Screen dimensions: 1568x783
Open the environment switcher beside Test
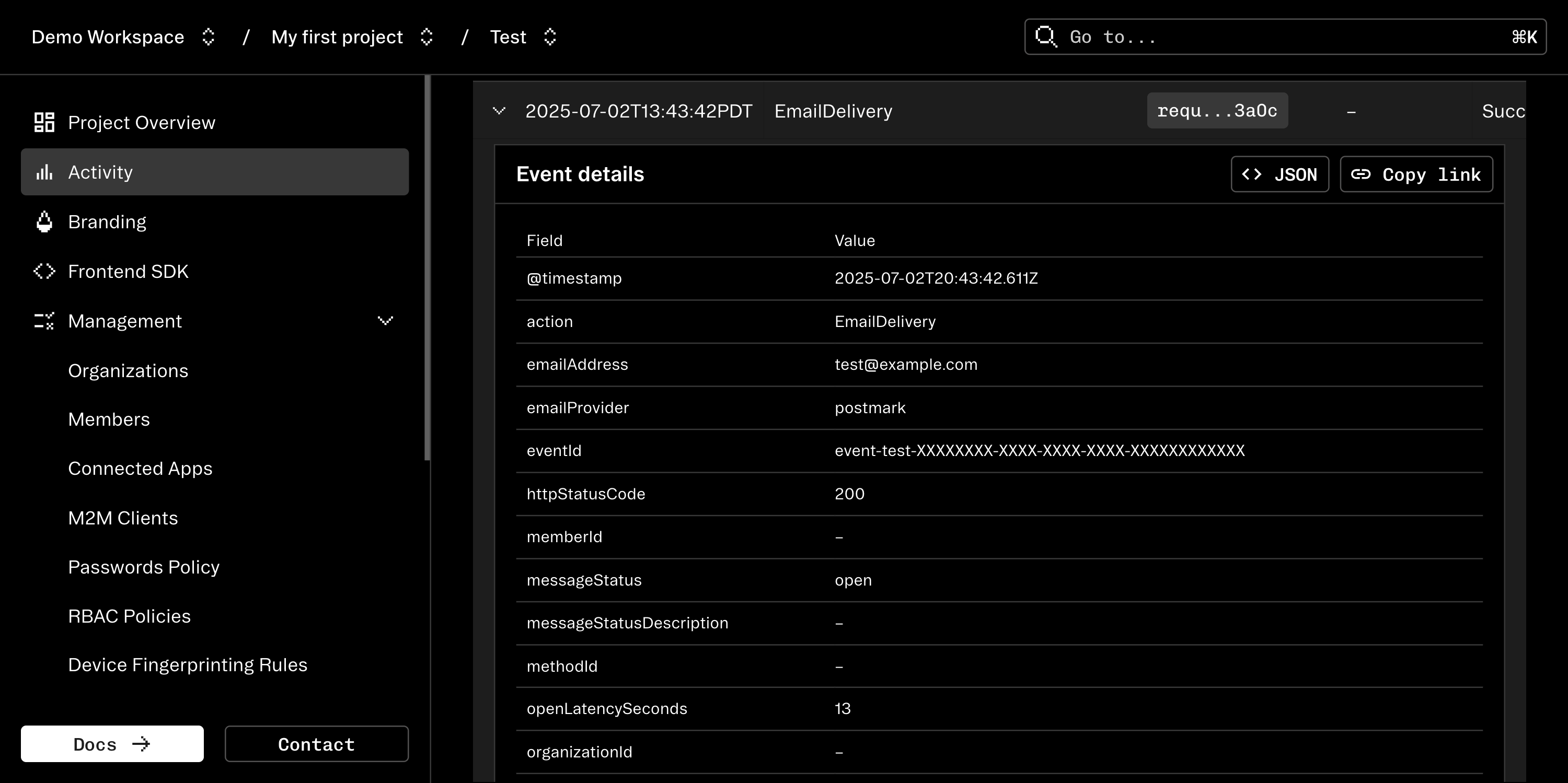click(x=550, y=37)
